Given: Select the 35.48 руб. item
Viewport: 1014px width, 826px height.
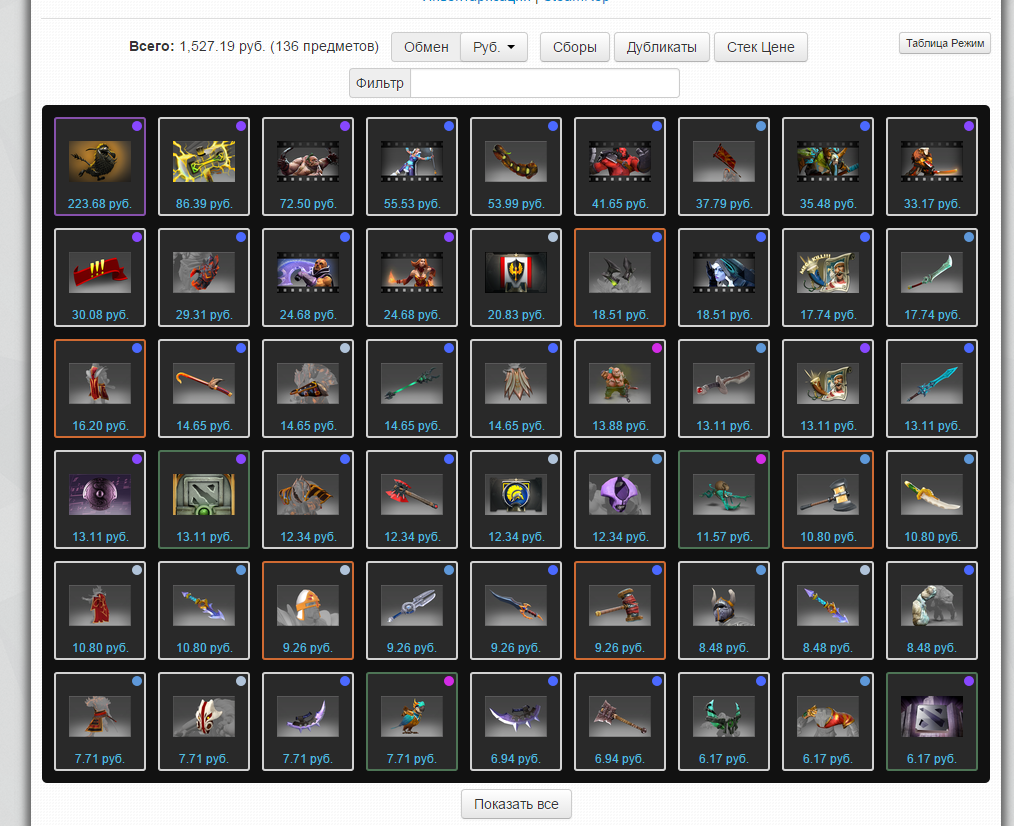Looking at the screenshot, I should tap(828, 166).
